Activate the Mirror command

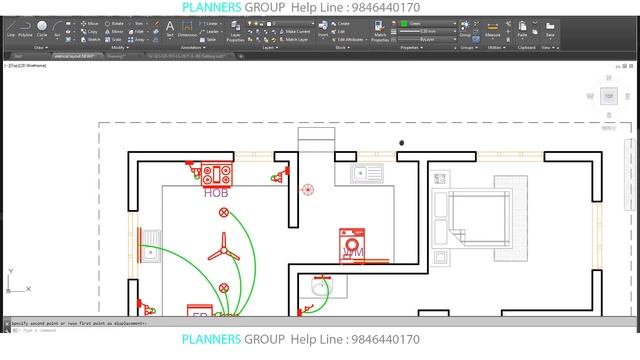(x=114, y=31)
